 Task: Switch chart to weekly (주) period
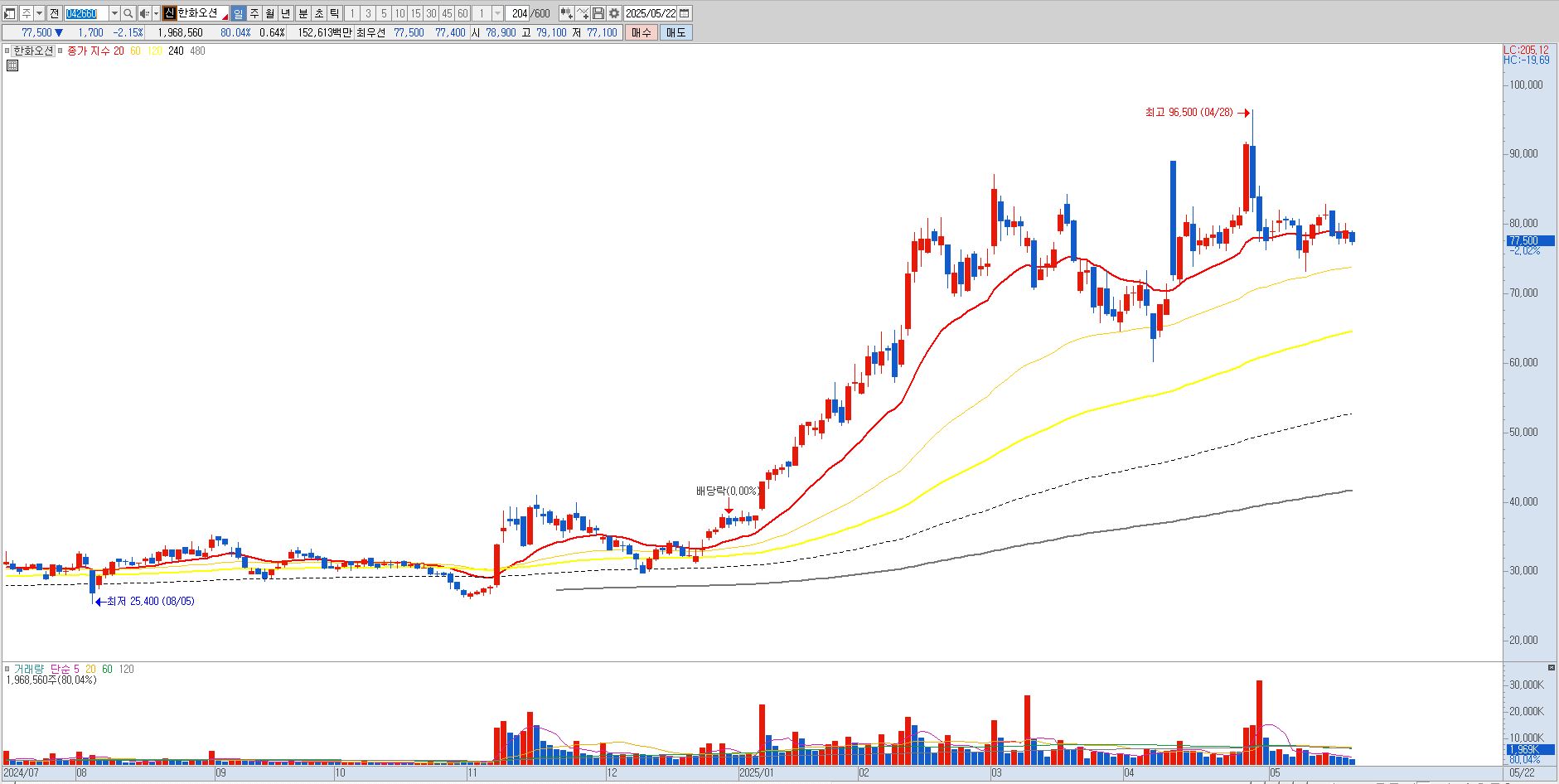click(x=254, y=13)
